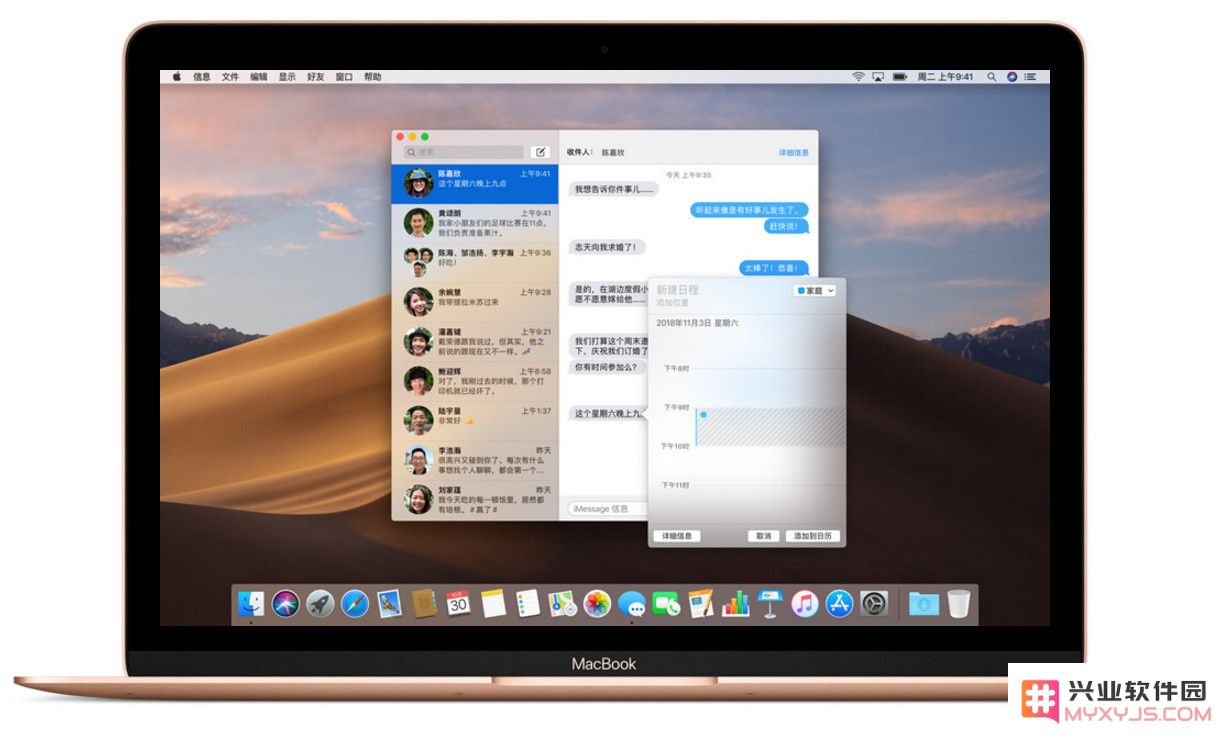Click blue bubble 太棒了！恭喜!
This screenshot has height=738, width=1224.
pos(774,268)
